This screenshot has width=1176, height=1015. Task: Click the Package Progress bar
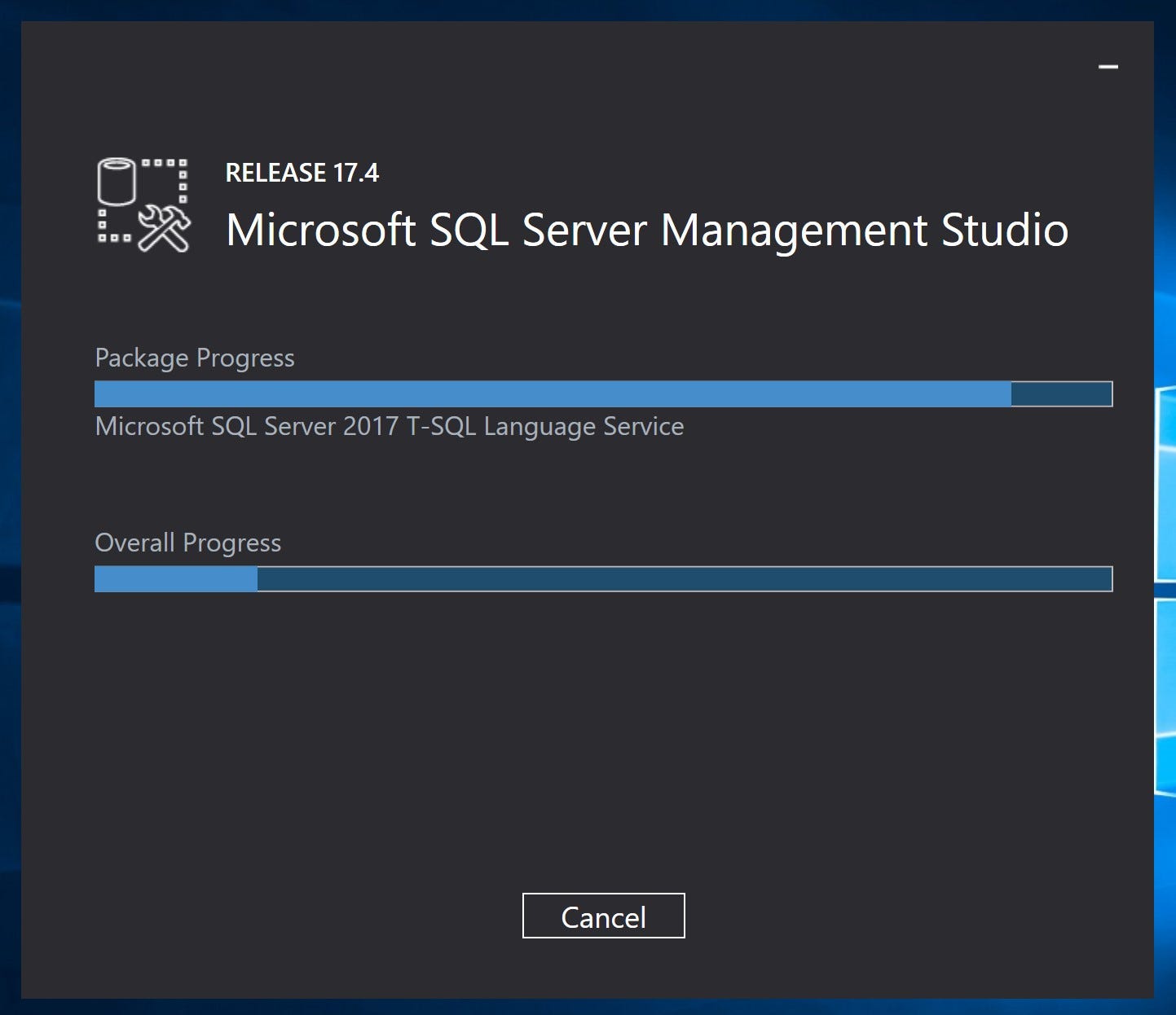[x=603, y=393]
